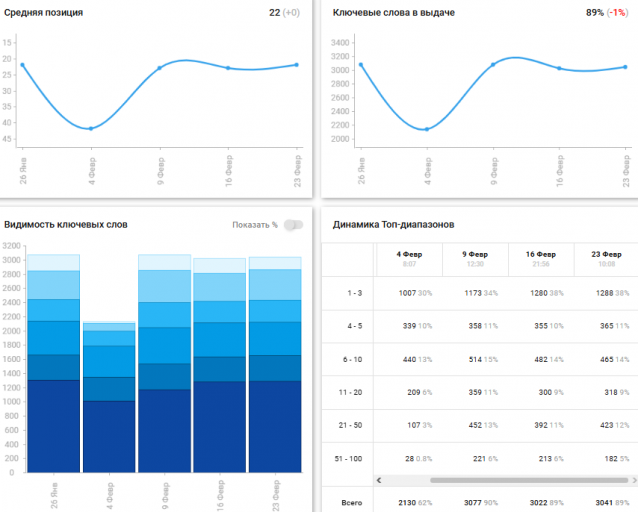The height and width of the screenshot is (512, 638).
Task: Click the '16 Февр' column header
Action: (541, 259)
